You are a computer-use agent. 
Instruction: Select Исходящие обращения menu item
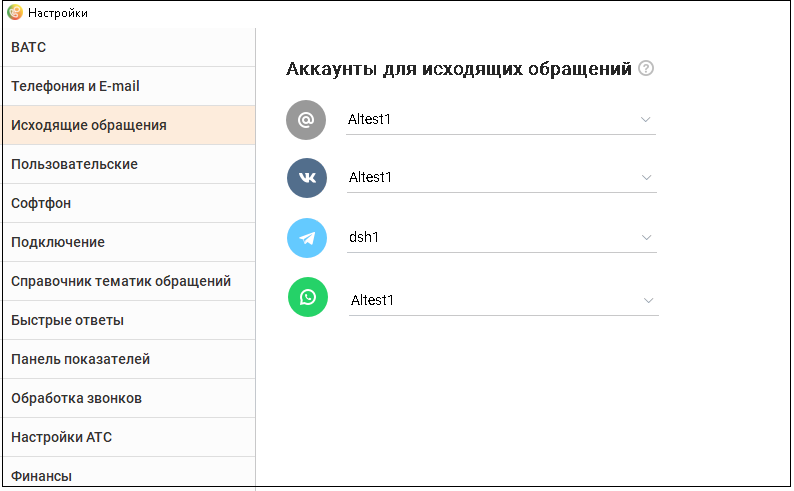(129, 125)
